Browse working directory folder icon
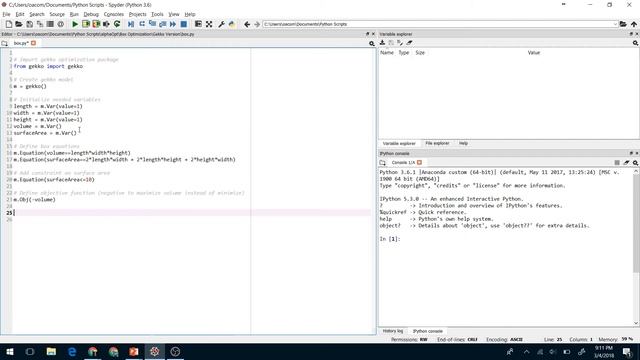 [623, 24]
